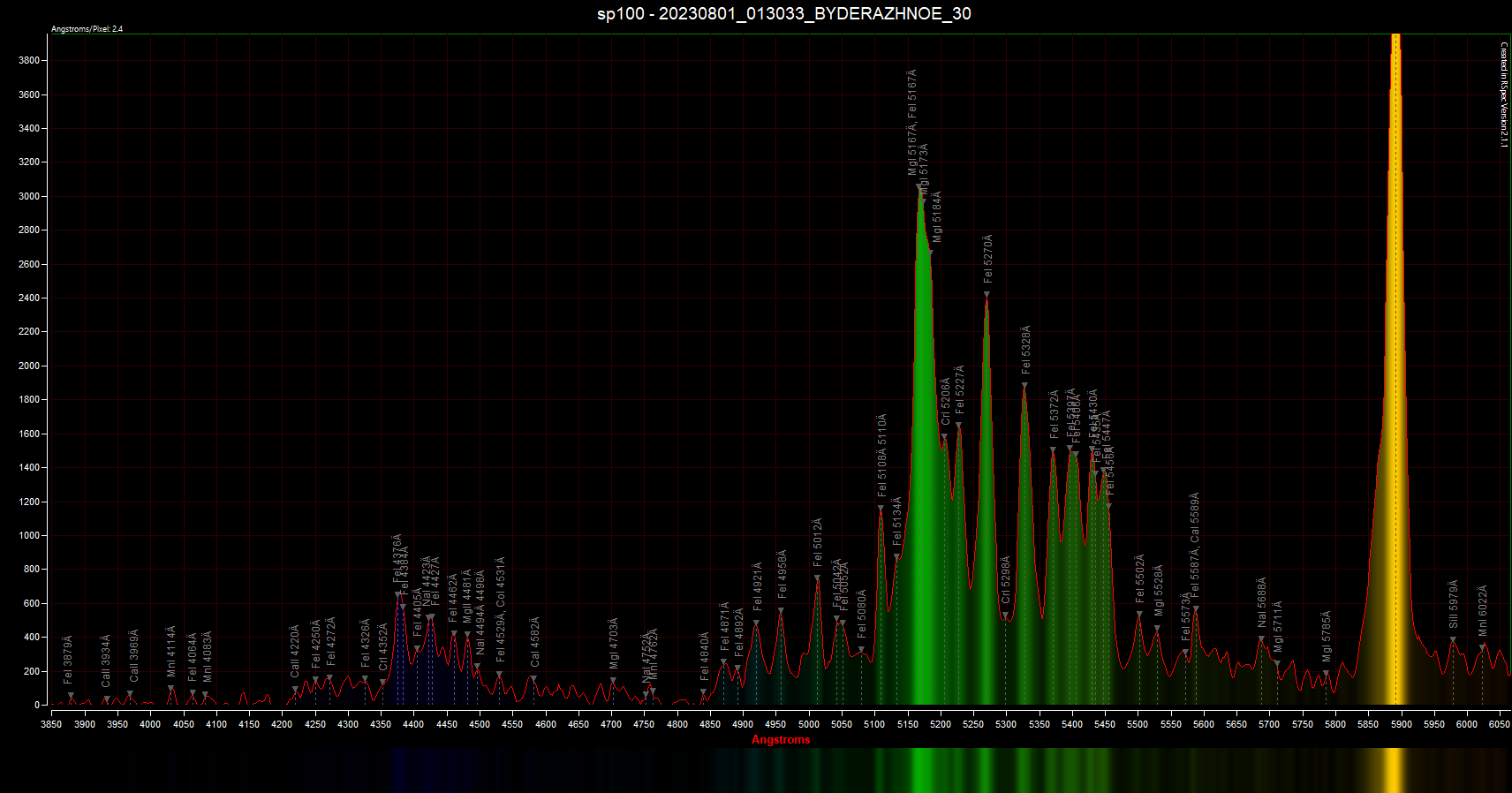Click the triangle marker under the FeI 5012Å label
This screenshot has width=1512, height=793.
coord(817,578)
